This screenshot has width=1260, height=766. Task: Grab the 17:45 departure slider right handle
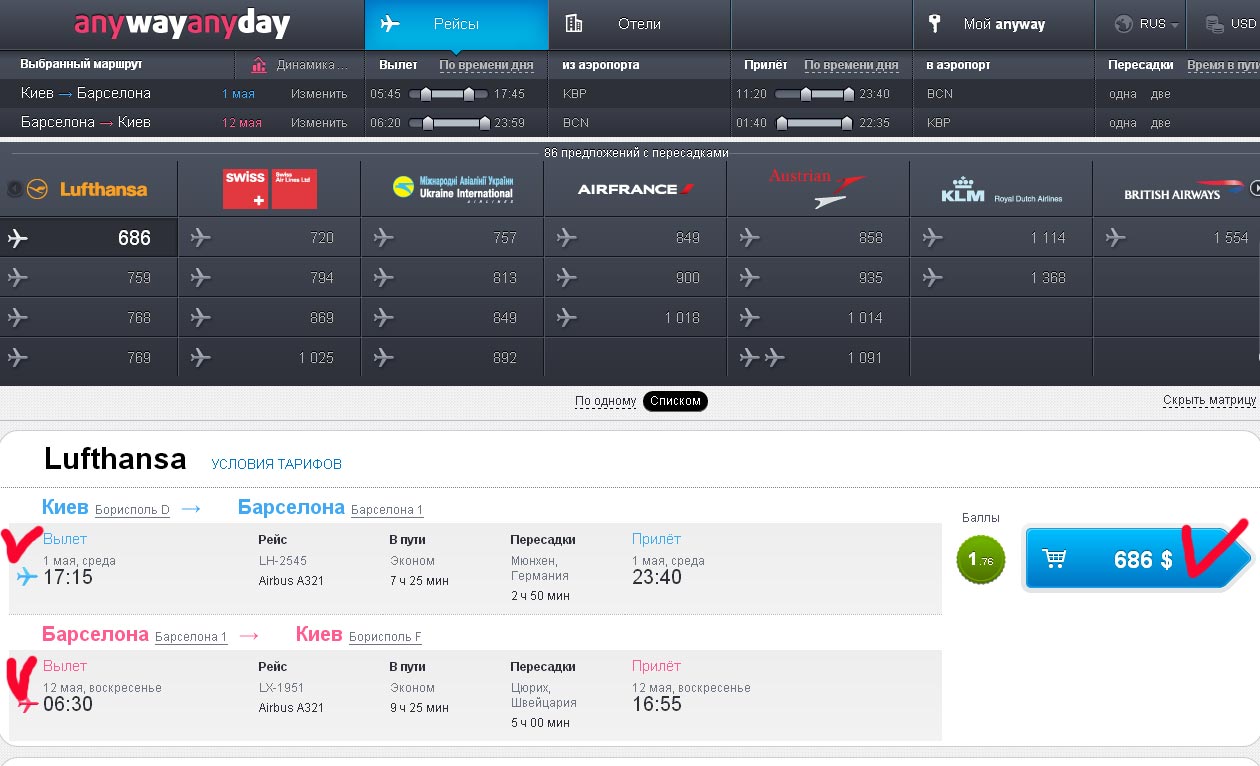tap(469, 95)
